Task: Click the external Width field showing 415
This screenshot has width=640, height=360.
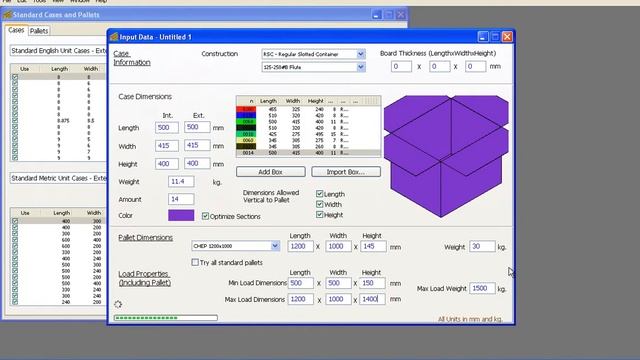Action: 197,145
